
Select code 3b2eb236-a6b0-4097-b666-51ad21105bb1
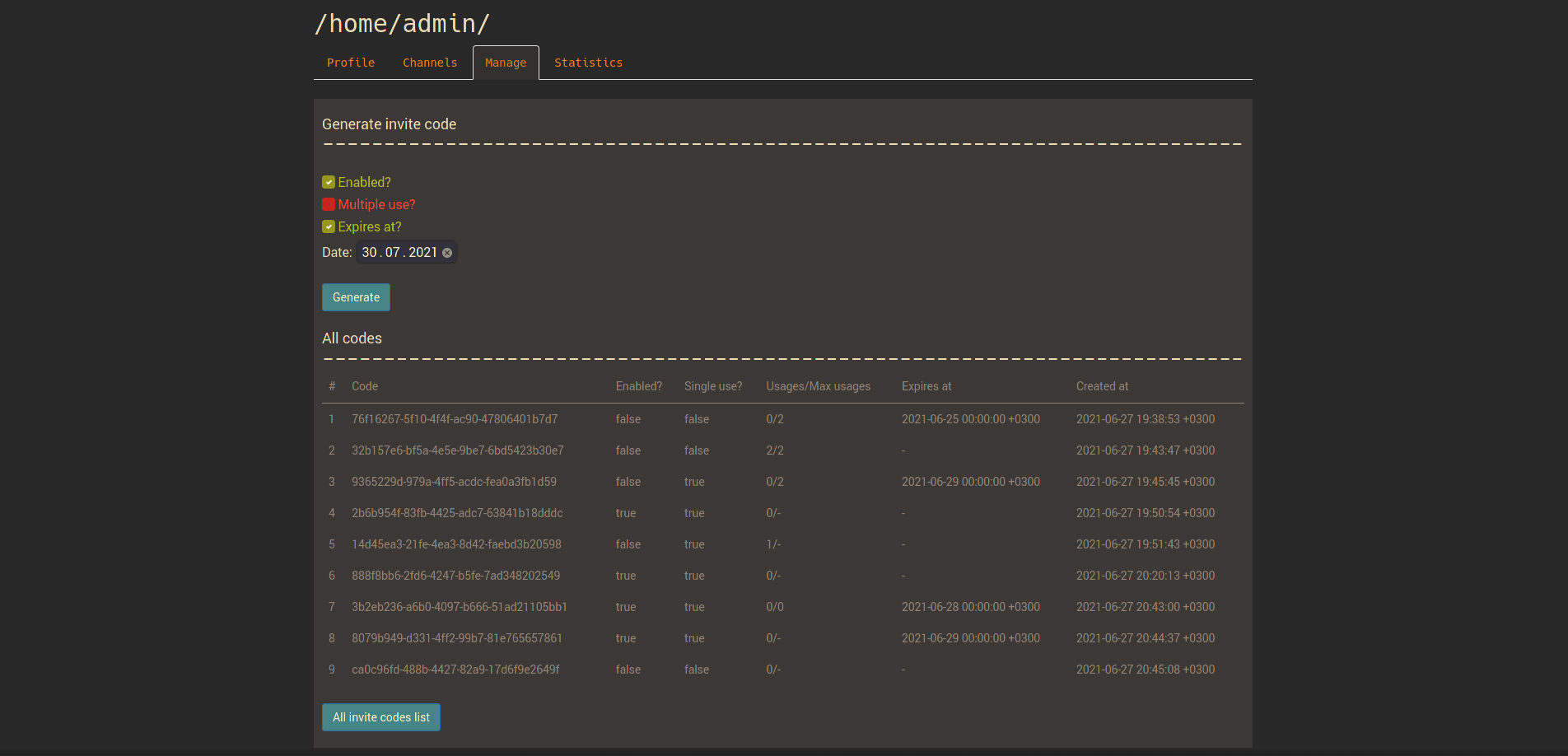click(460, 607)
